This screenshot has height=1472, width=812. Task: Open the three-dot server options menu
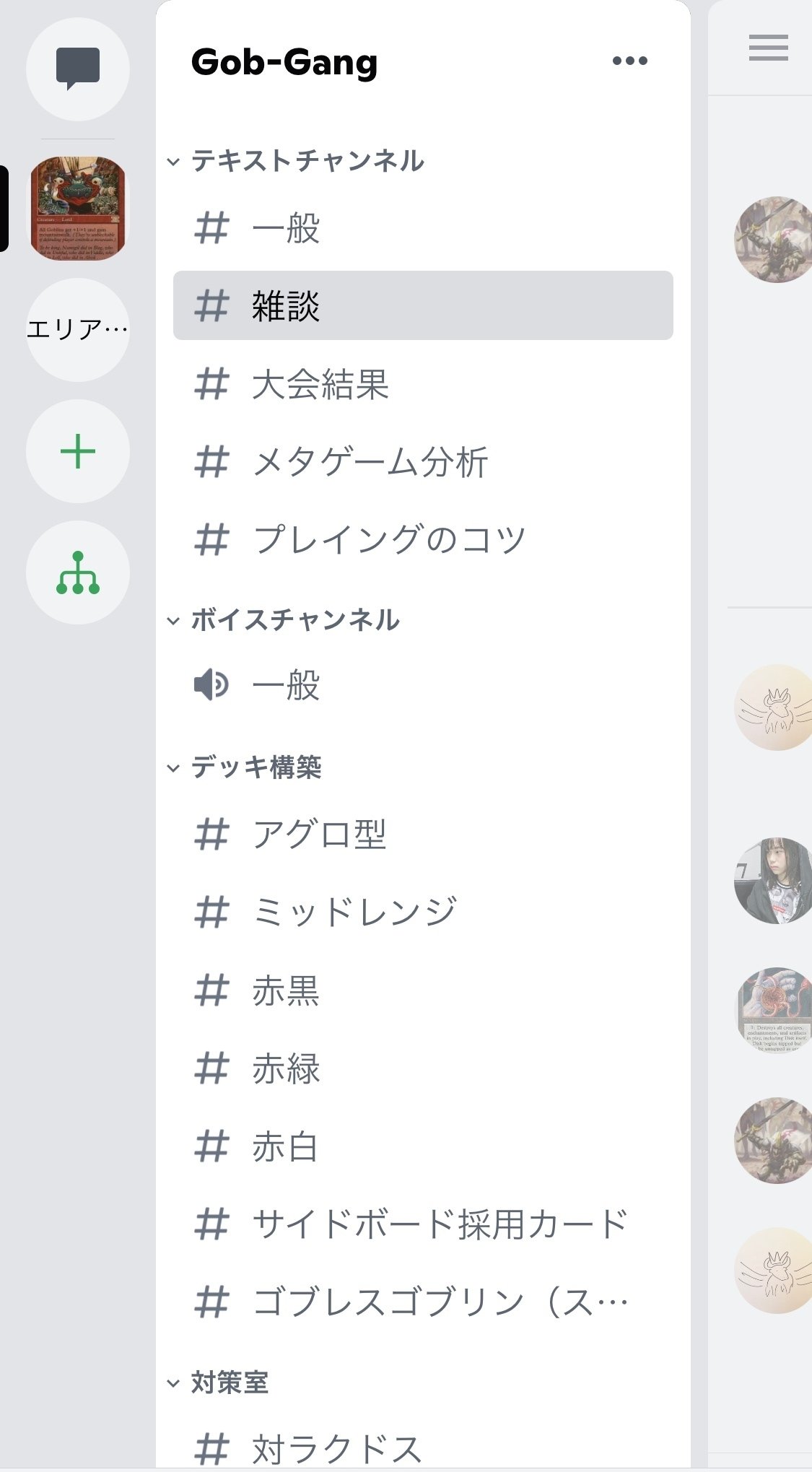tap(629, 61)
